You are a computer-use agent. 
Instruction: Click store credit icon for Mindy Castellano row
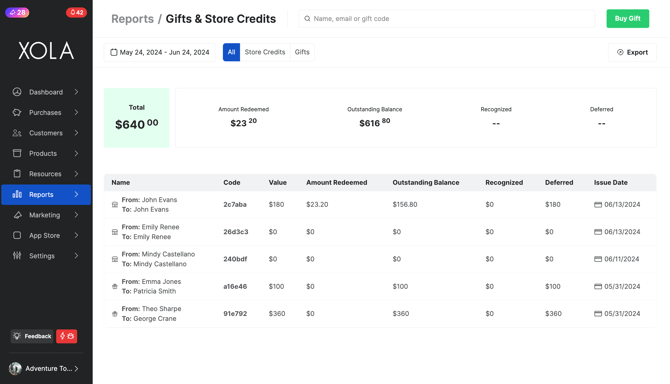pyautogui.click(x=115, y=259)
